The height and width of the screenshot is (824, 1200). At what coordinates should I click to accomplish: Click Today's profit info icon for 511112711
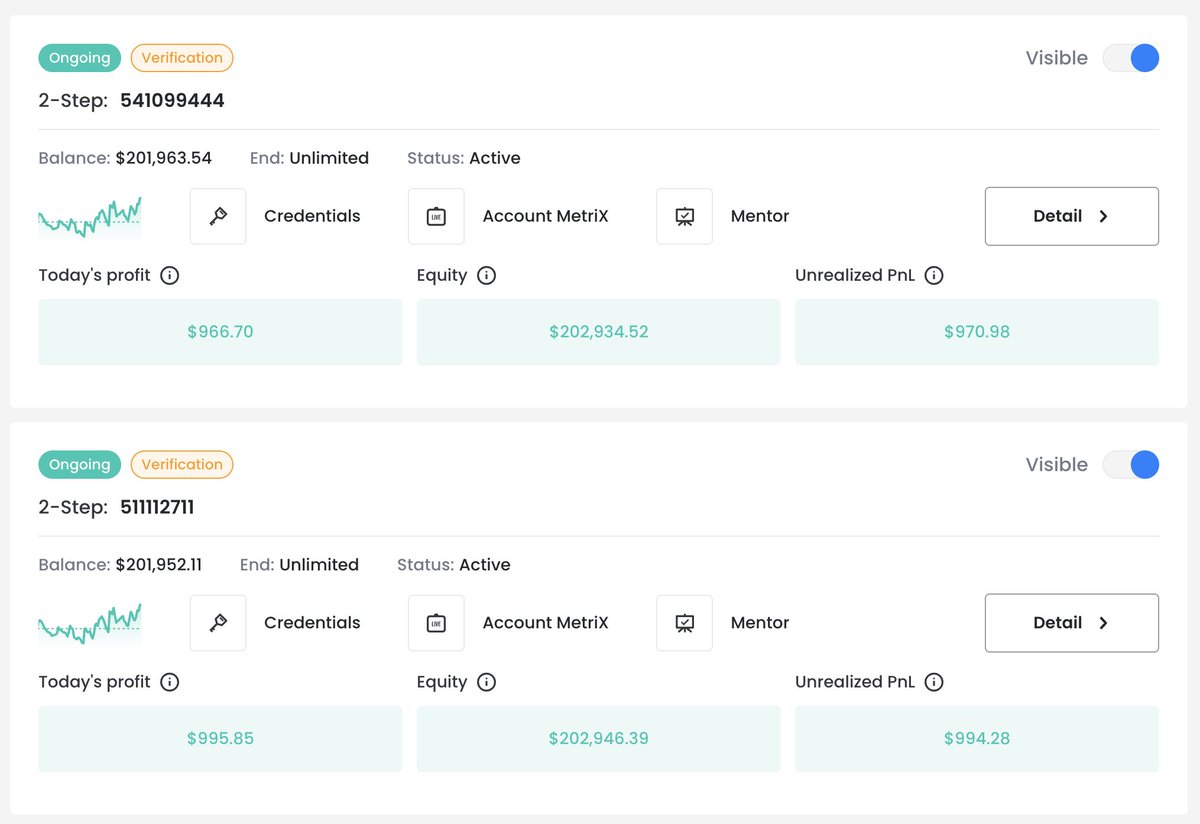tap(170, 682)
